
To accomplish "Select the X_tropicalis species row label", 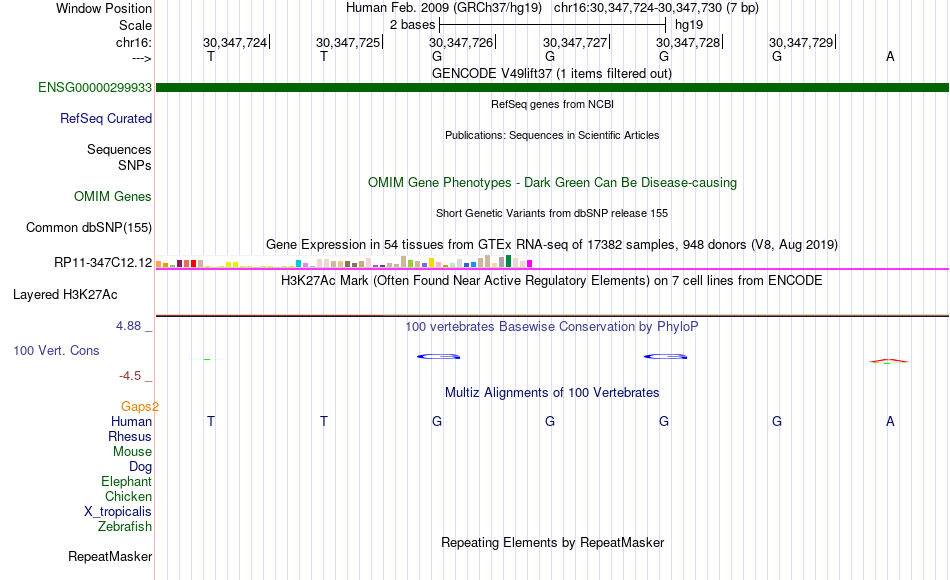I will point(118,512).
